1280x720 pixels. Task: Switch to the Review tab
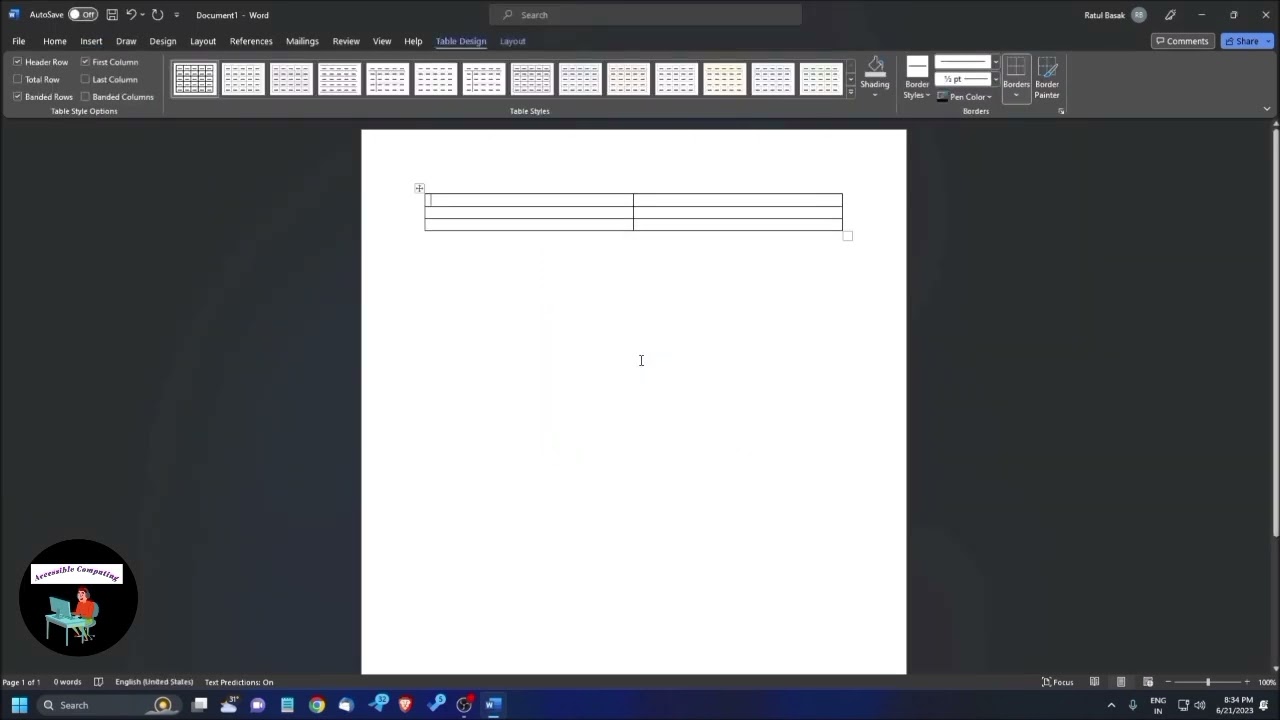coord(346,41)
